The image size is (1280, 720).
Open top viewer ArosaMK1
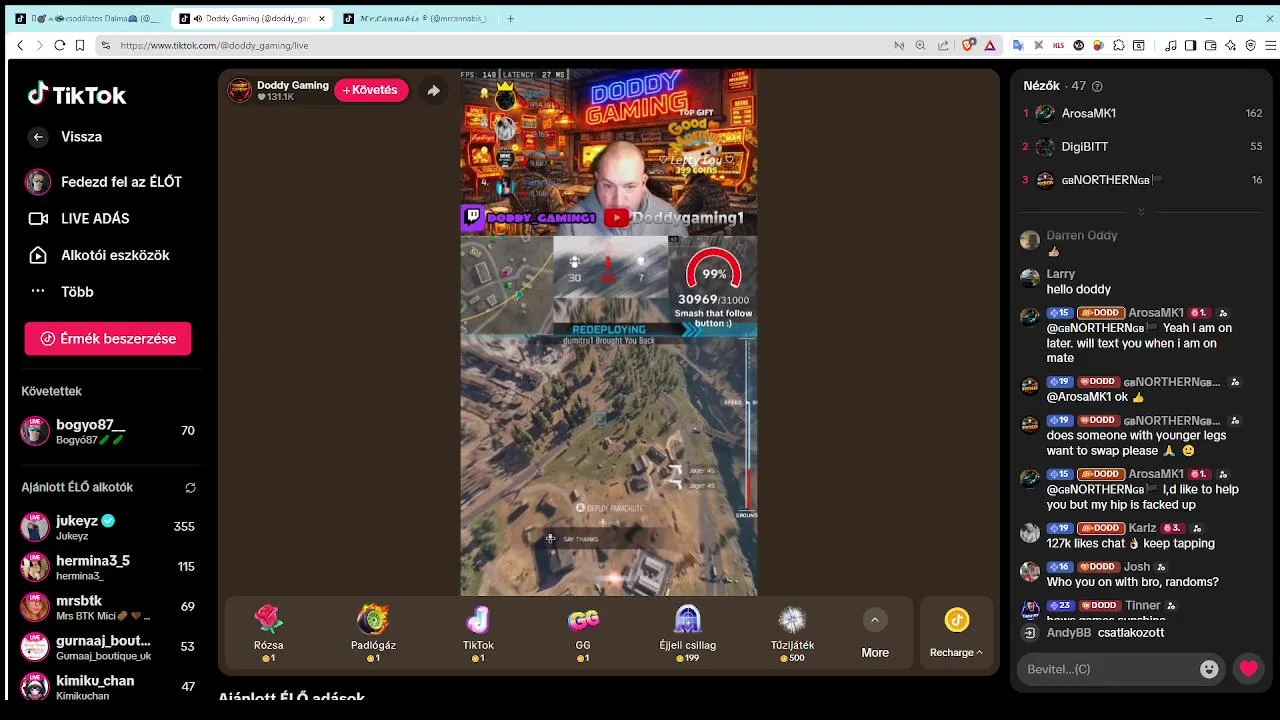tap(1142, 114)
